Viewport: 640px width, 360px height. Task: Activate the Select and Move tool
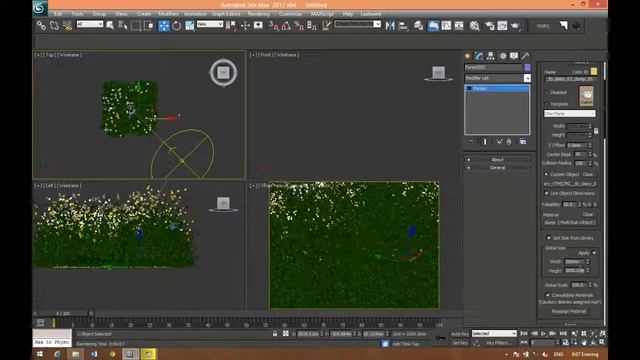click(x=164, y=25)
